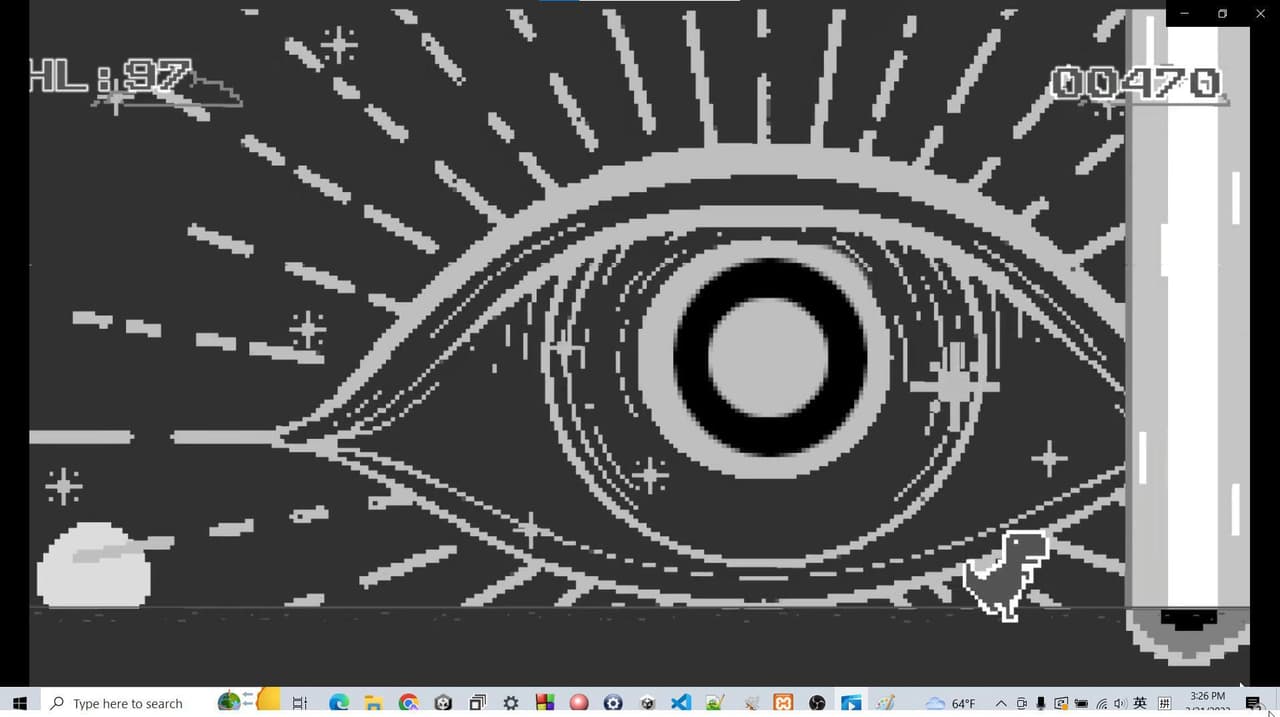The image size is (1280, 717).
Task: Click the red ball taskbar icon
Action: point(578,703)
